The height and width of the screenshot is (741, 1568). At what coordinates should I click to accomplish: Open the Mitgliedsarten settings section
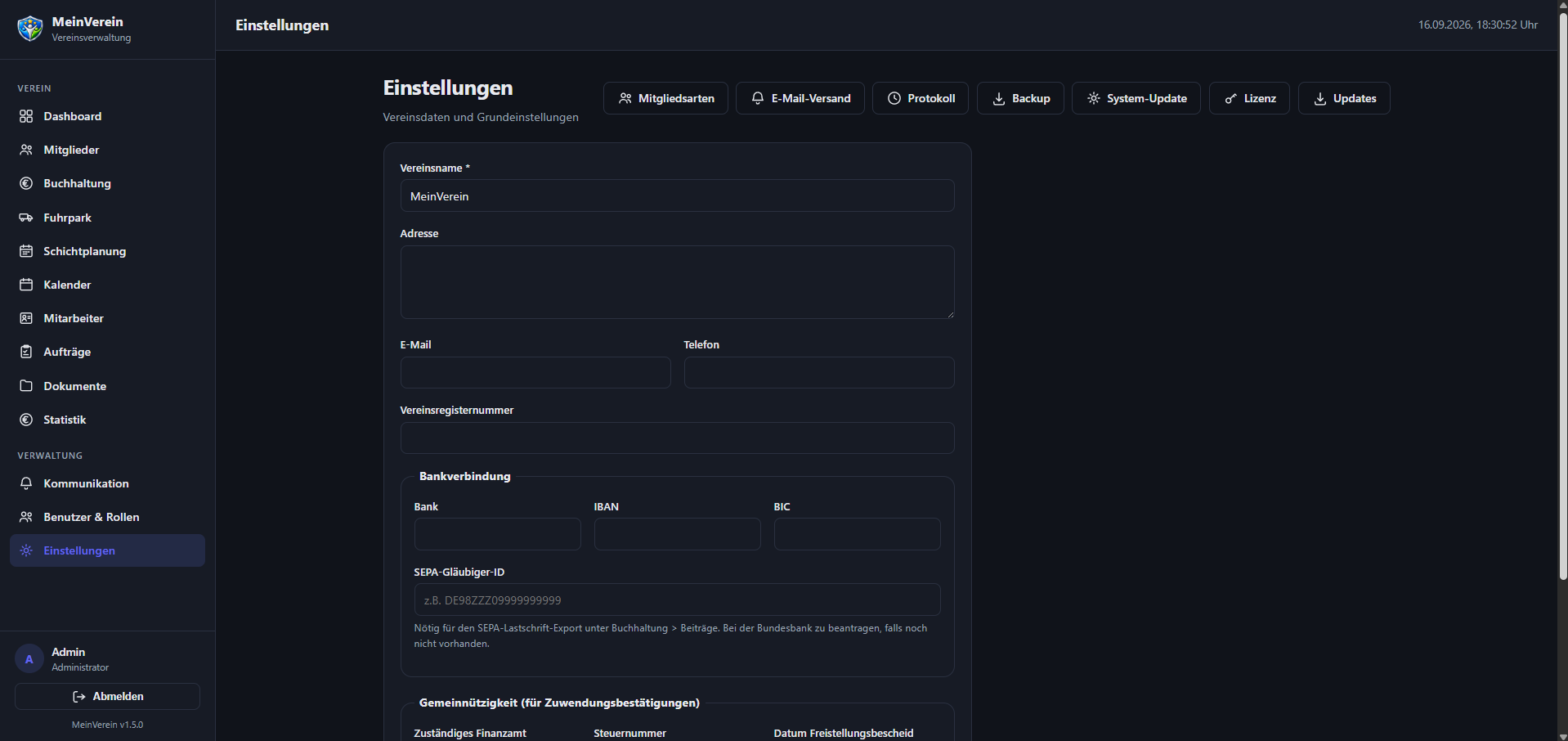tap(665, 98)
